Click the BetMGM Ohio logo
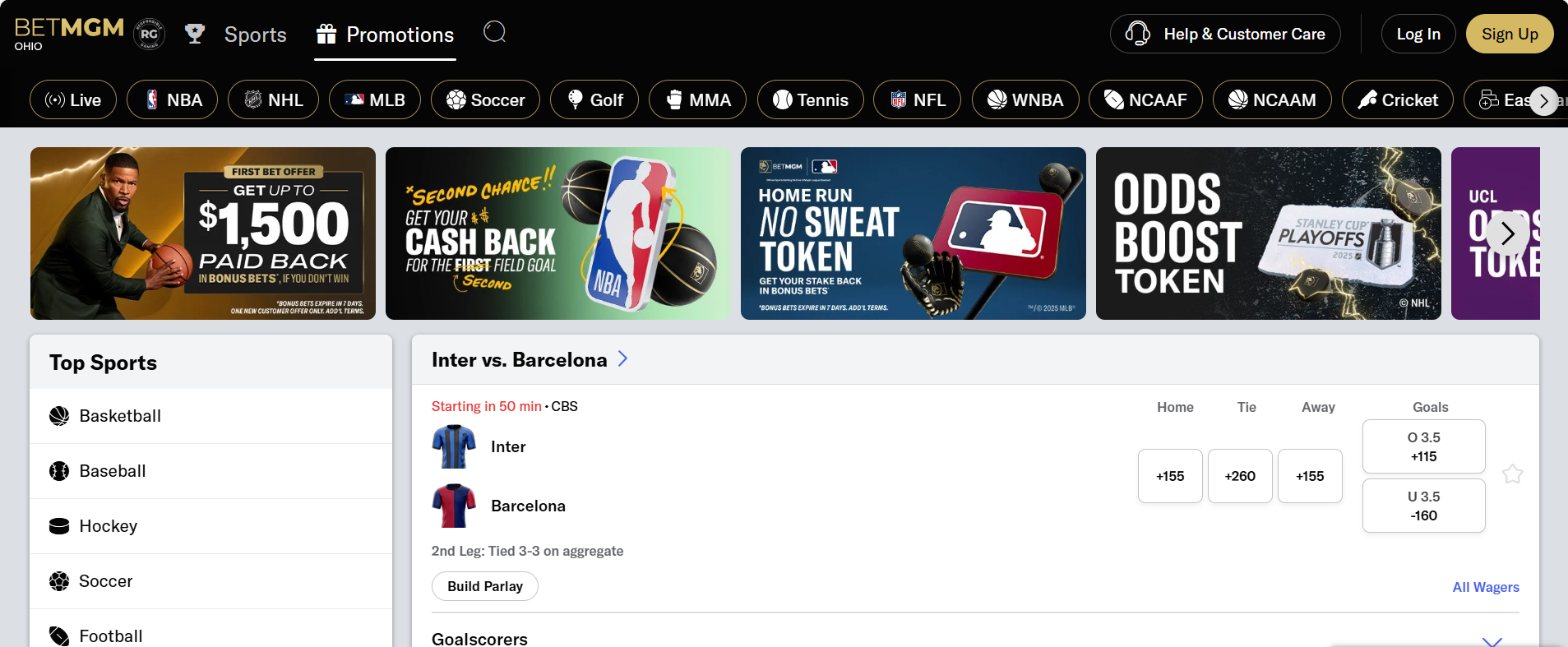The width and height of the screenshot is (1568, 647). click(x=69, y=34)
